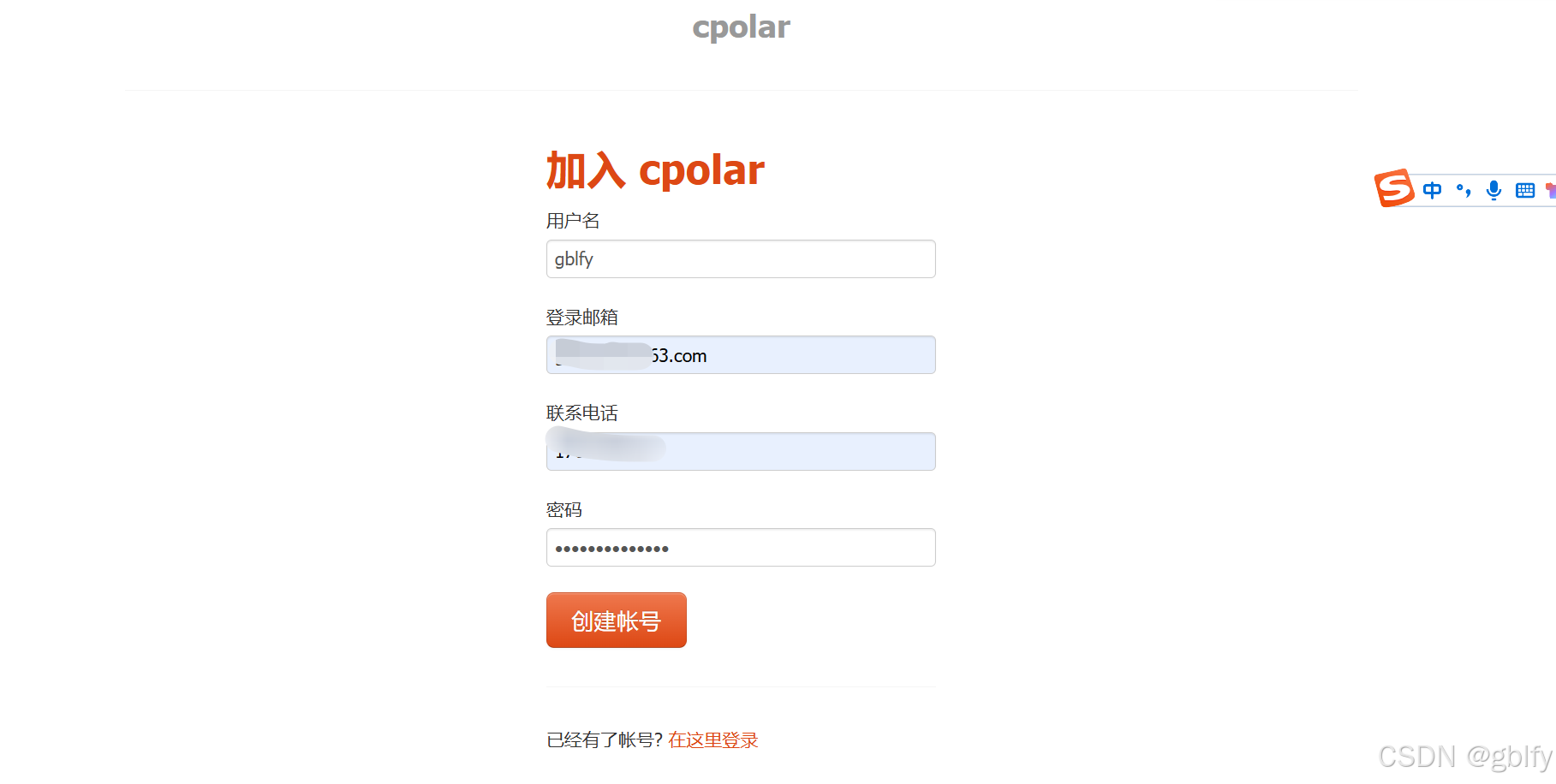
Task: Click the 联系电话 field label
Action: point(582,413)
